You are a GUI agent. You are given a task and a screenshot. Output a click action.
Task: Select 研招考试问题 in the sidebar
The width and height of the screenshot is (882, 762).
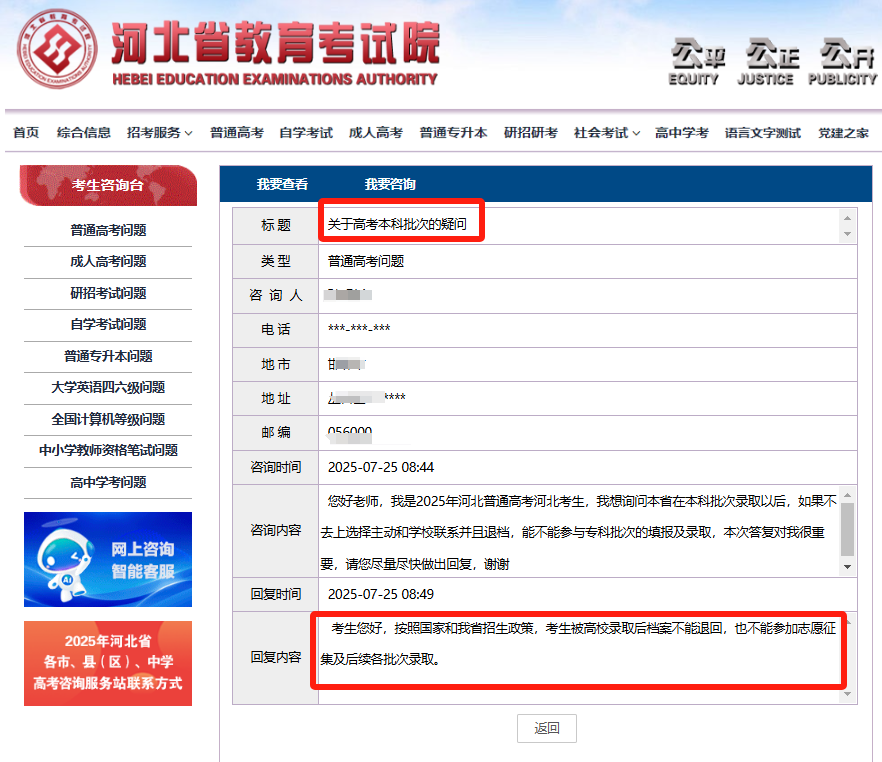(x=108, y=293)
